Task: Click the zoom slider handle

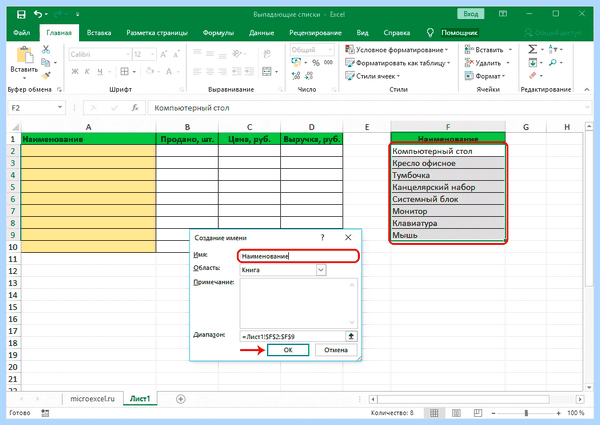Action: pos(526,413)
